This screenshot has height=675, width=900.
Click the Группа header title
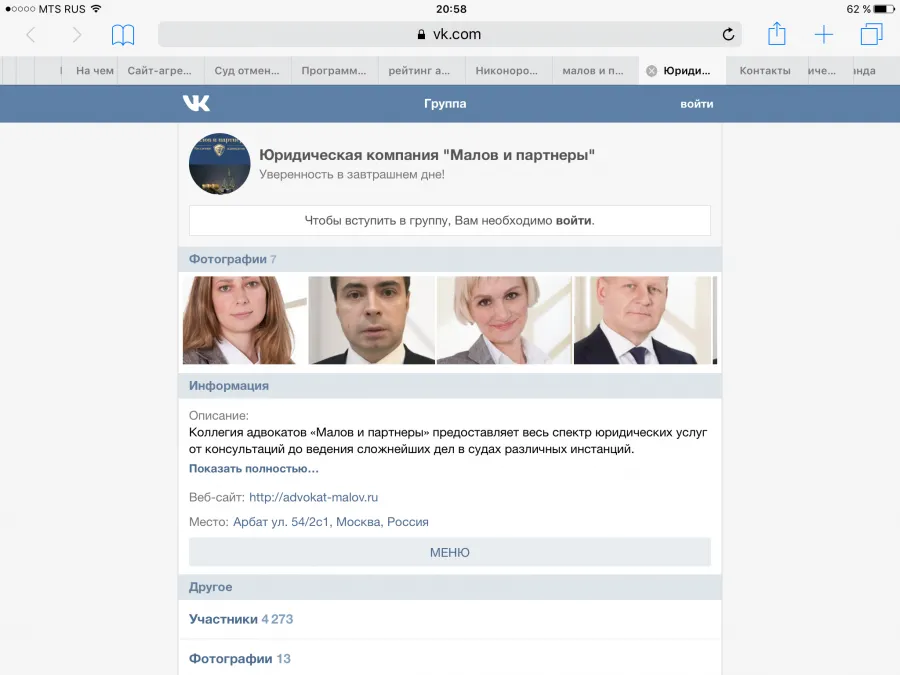click(x=445, y=104)
